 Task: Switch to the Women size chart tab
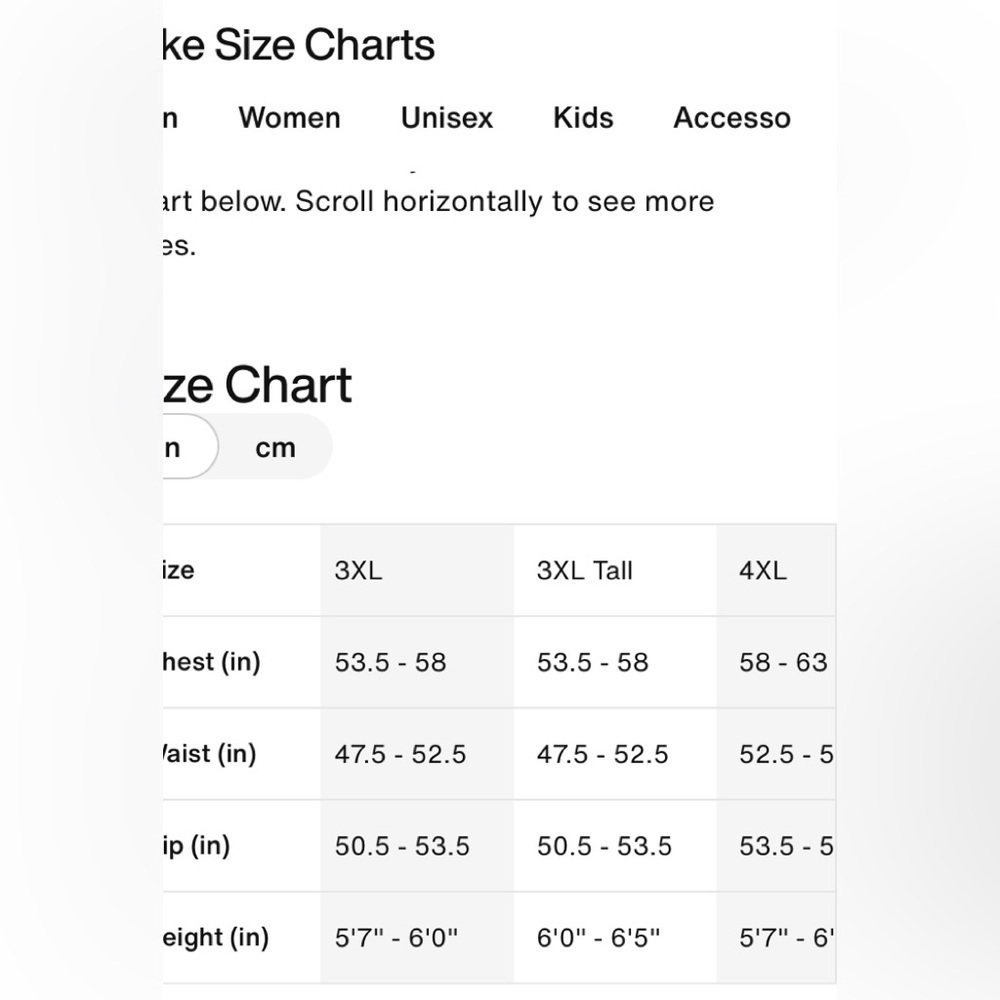point(290,118)
